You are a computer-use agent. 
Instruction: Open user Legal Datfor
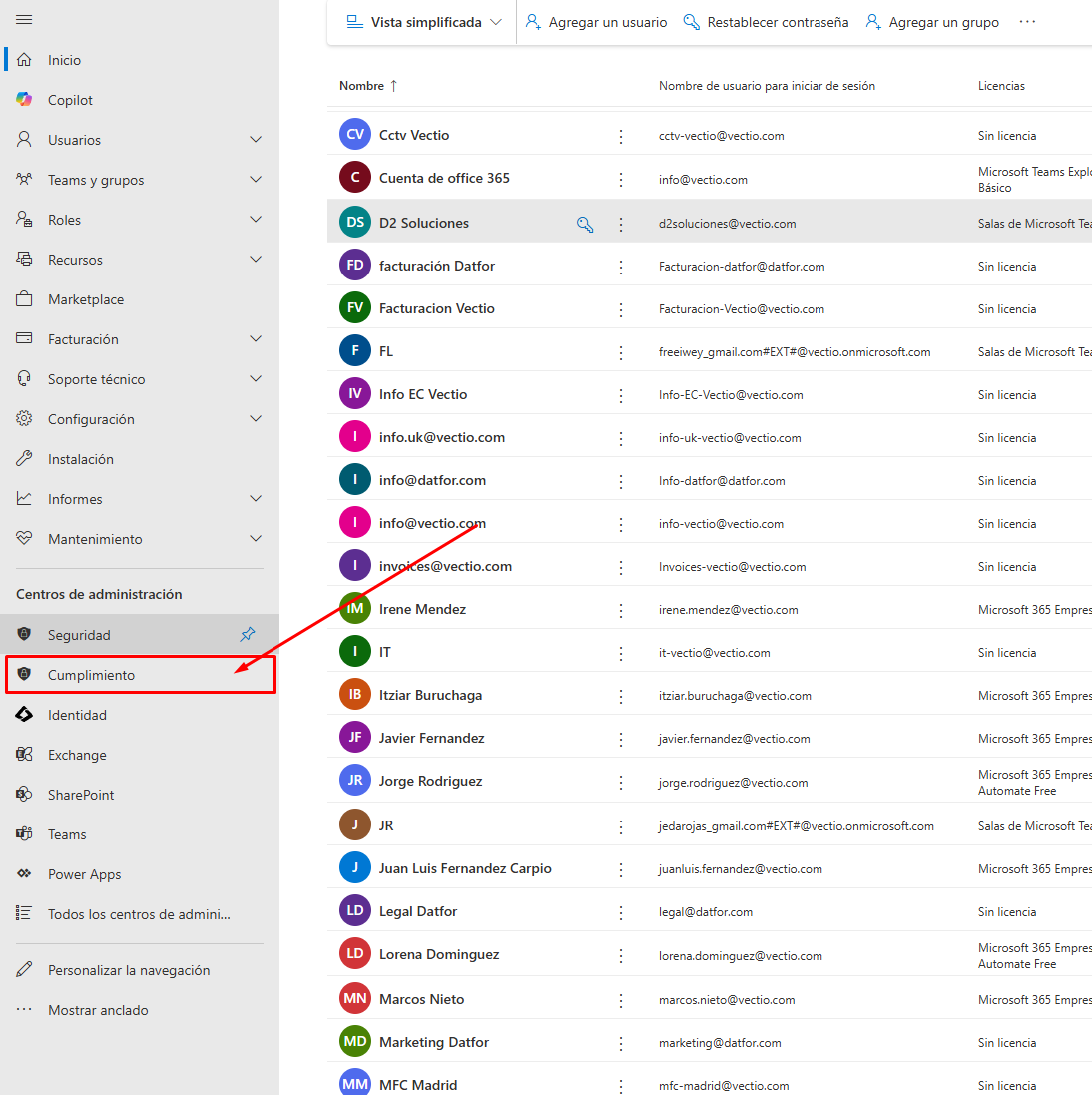tap(417, 911)
